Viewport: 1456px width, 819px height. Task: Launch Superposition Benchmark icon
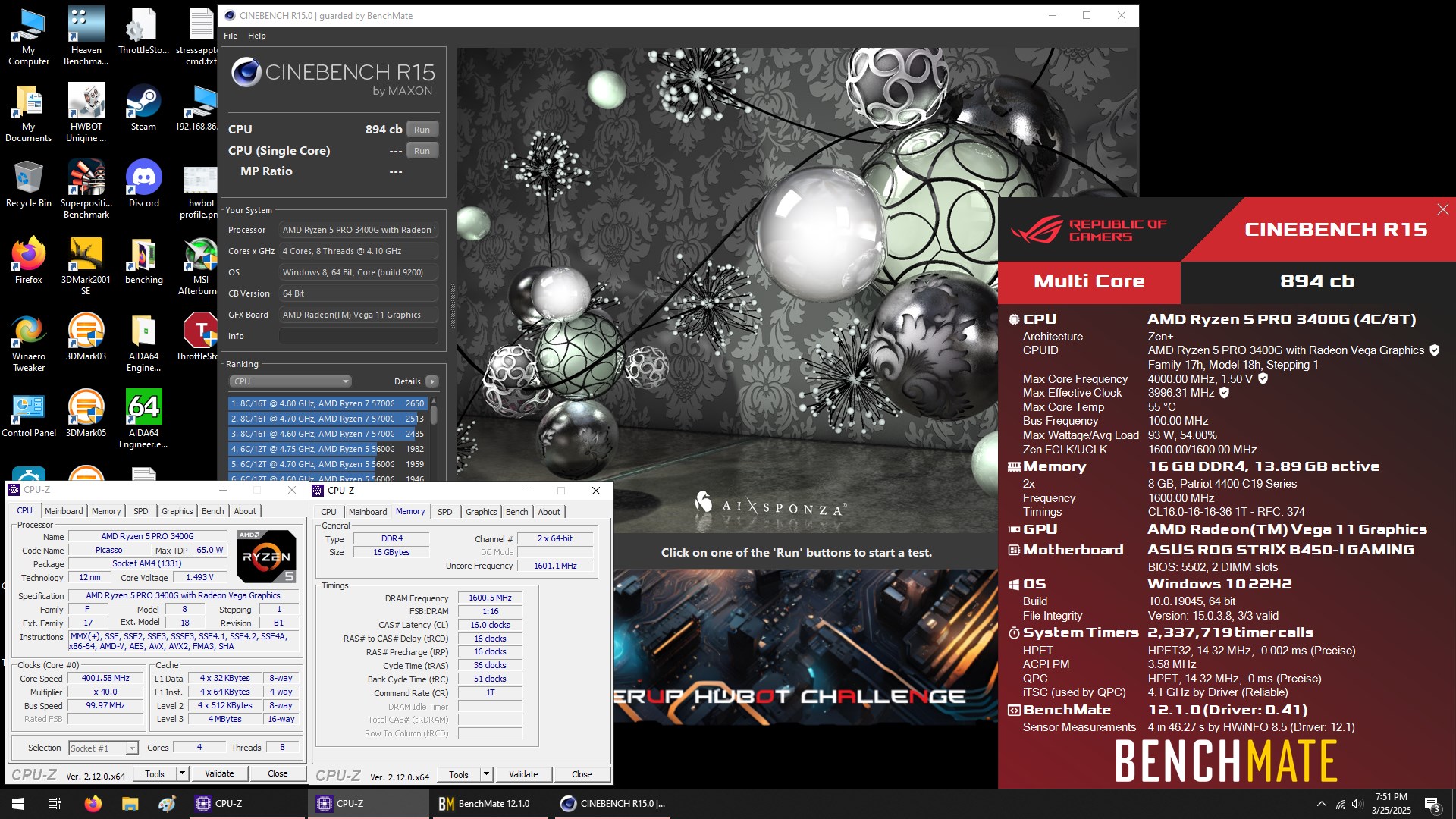click(x=86, y=190)
